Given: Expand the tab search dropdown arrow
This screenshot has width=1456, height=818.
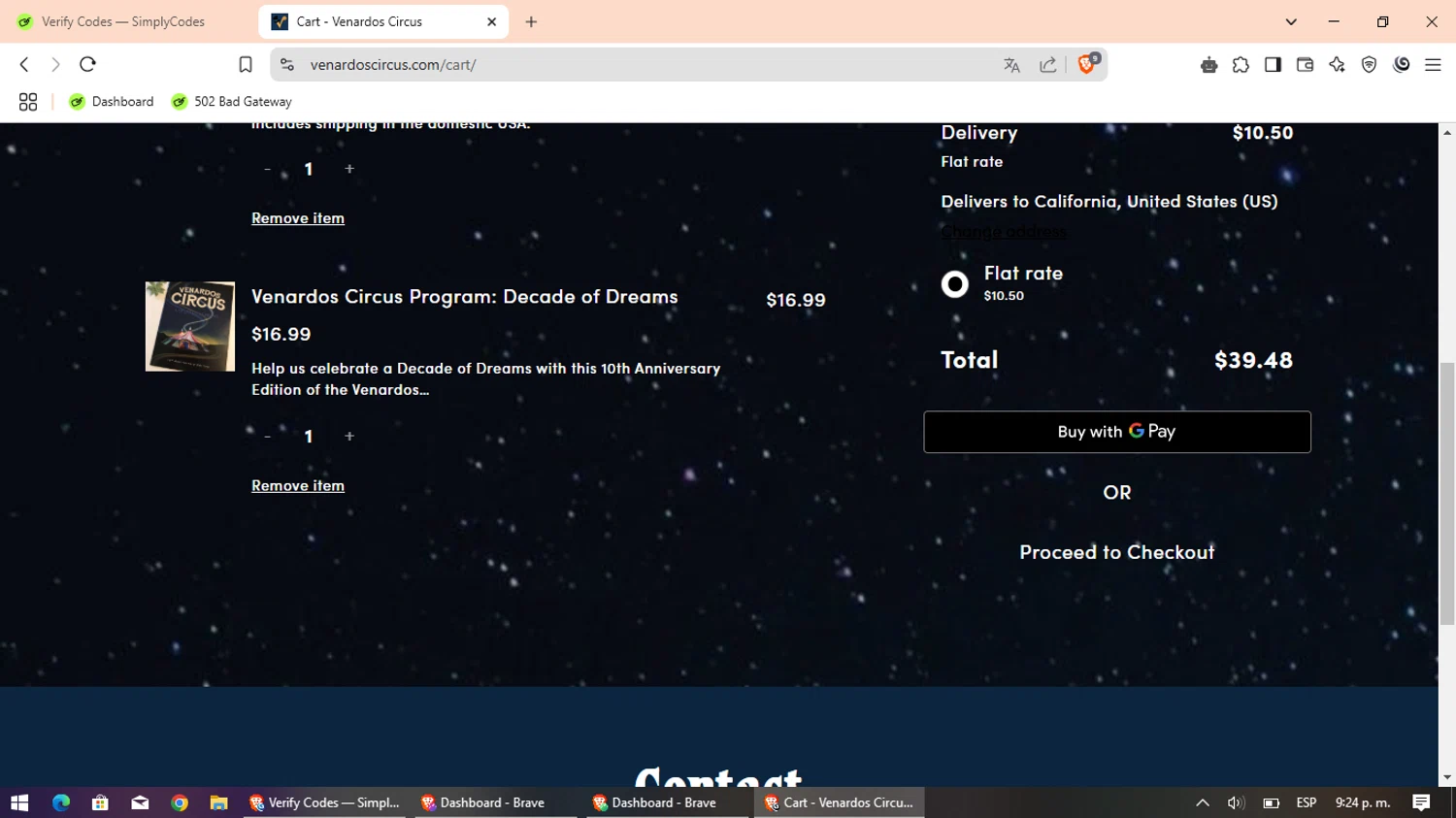Looking at the screenshot, I should tap(1291, 21).
